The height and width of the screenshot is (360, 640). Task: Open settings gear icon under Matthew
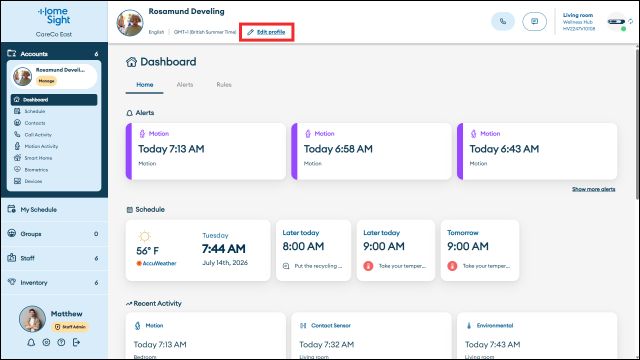click(x=46, y=342)
